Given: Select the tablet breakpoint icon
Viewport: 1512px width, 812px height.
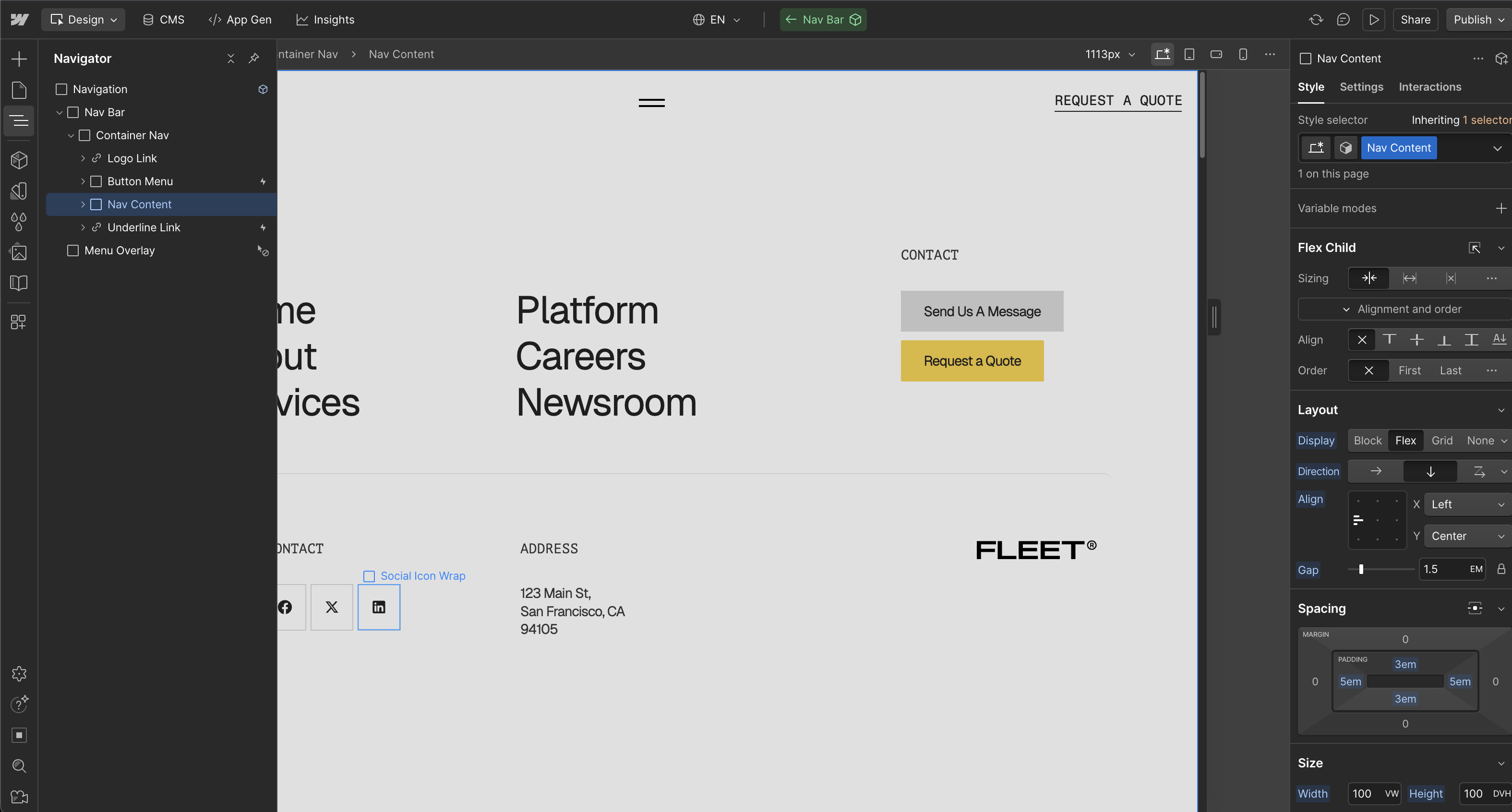Looking at the screenshot, I should click(x=1189, y=54).
